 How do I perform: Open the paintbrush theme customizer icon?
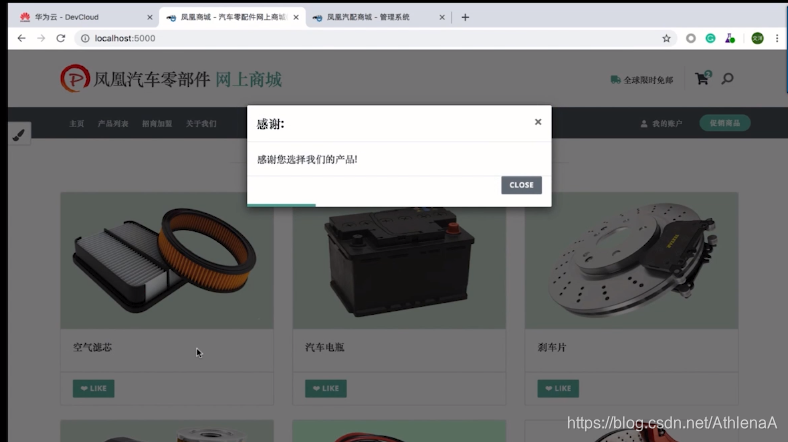pyautogui.click(x=19, y=134)
